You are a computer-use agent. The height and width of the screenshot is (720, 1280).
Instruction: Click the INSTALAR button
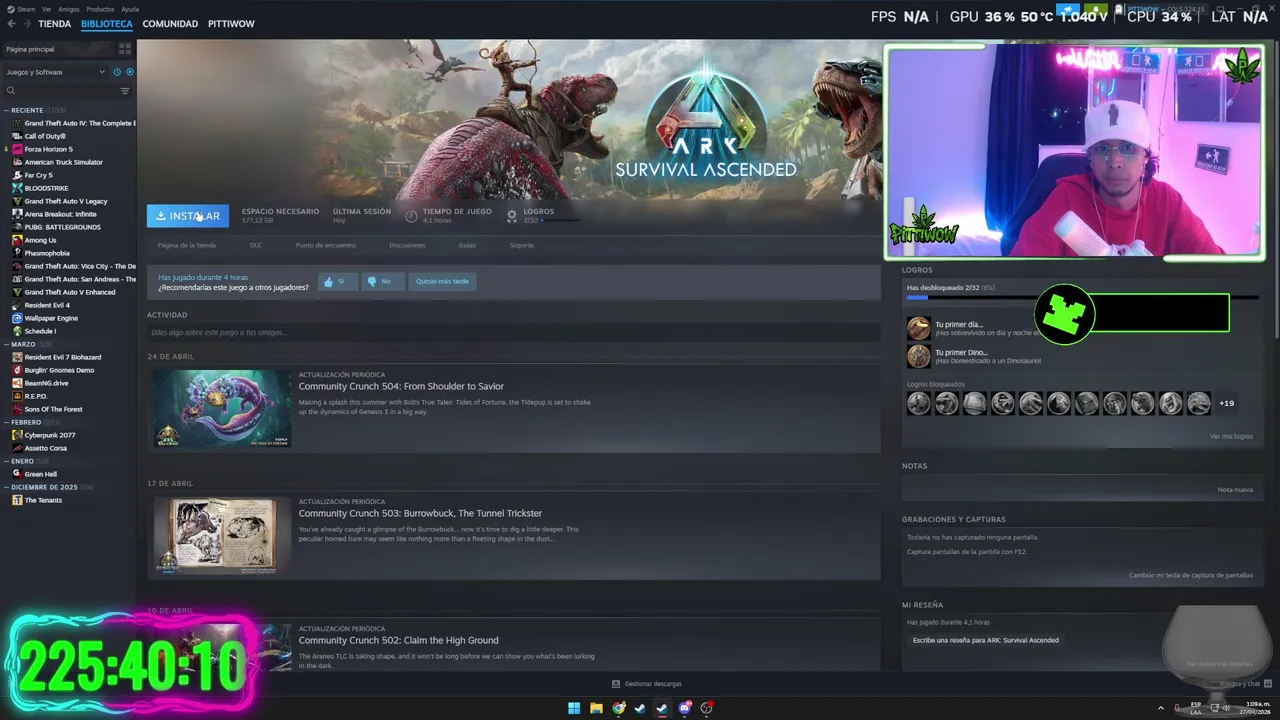point(188,216)
